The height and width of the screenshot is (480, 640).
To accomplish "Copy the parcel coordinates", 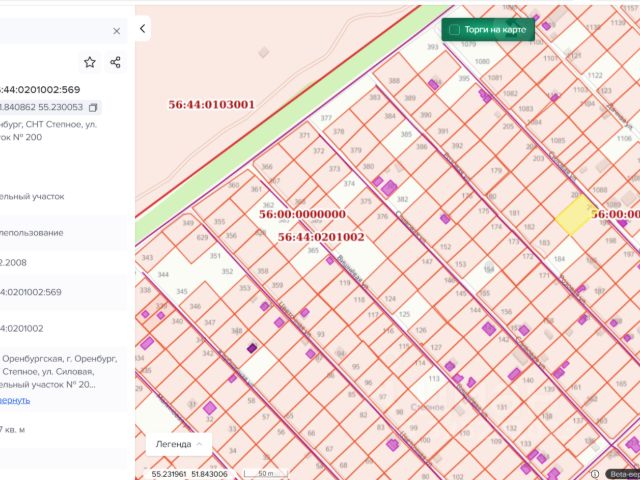I will tap(93, 108).
